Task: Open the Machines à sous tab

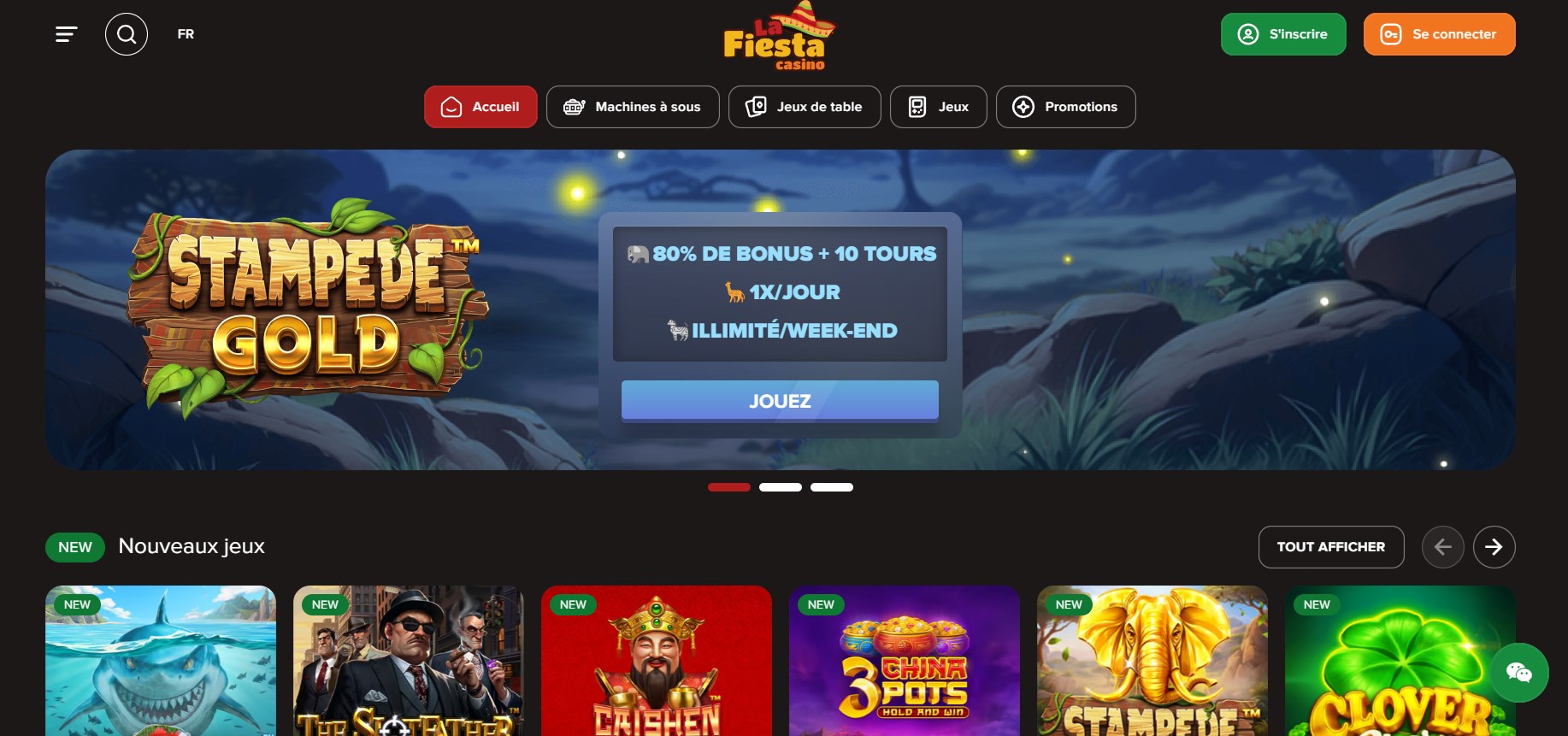Action: tap(633, 107)
